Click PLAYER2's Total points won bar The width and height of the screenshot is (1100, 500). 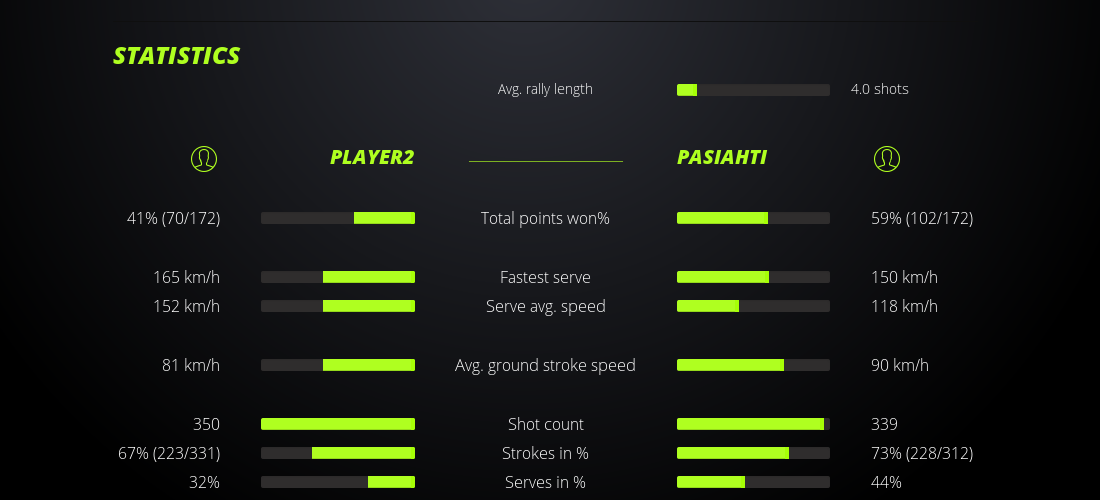point(338,218)
